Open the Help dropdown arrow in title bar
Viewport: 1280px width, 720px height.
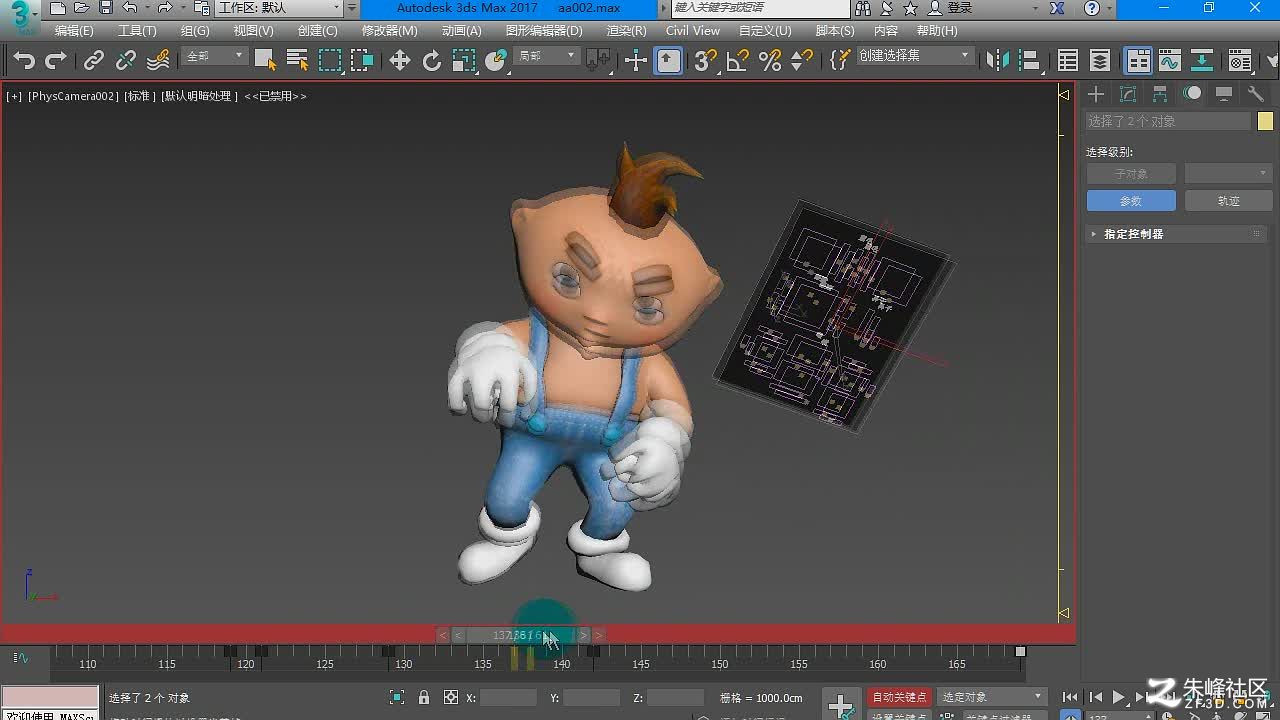click(1111, 8)
